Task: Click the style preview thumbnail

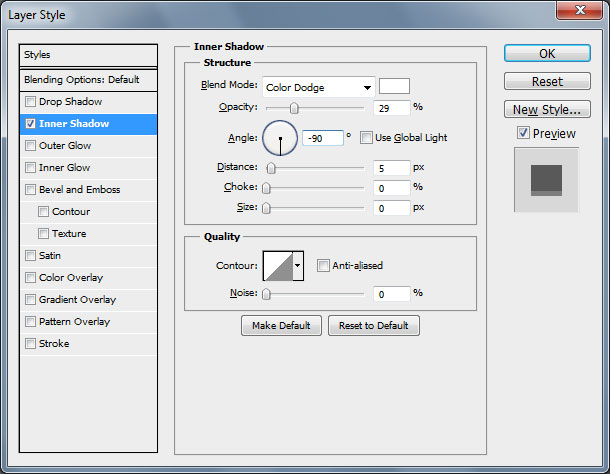Action: tap(546, 179)
